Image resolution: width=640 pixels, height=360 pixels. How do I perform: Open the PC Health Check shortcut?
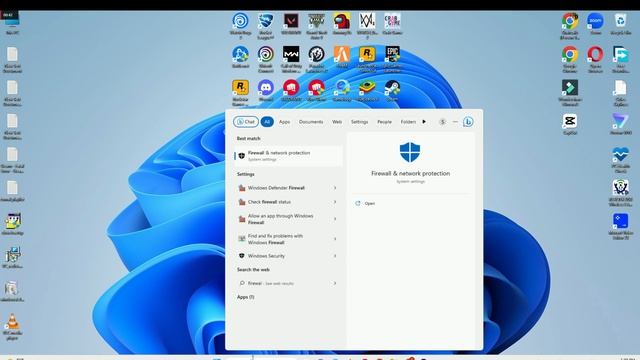tap(620, 155)
